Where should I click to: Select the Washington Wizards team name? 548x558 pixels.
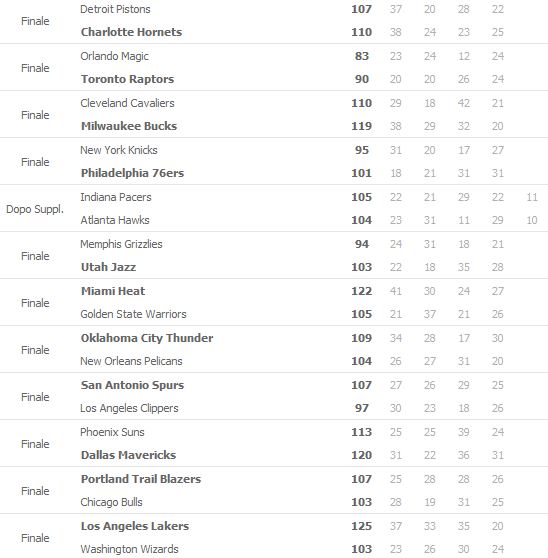pyautogui.click(x=129, y=549)
